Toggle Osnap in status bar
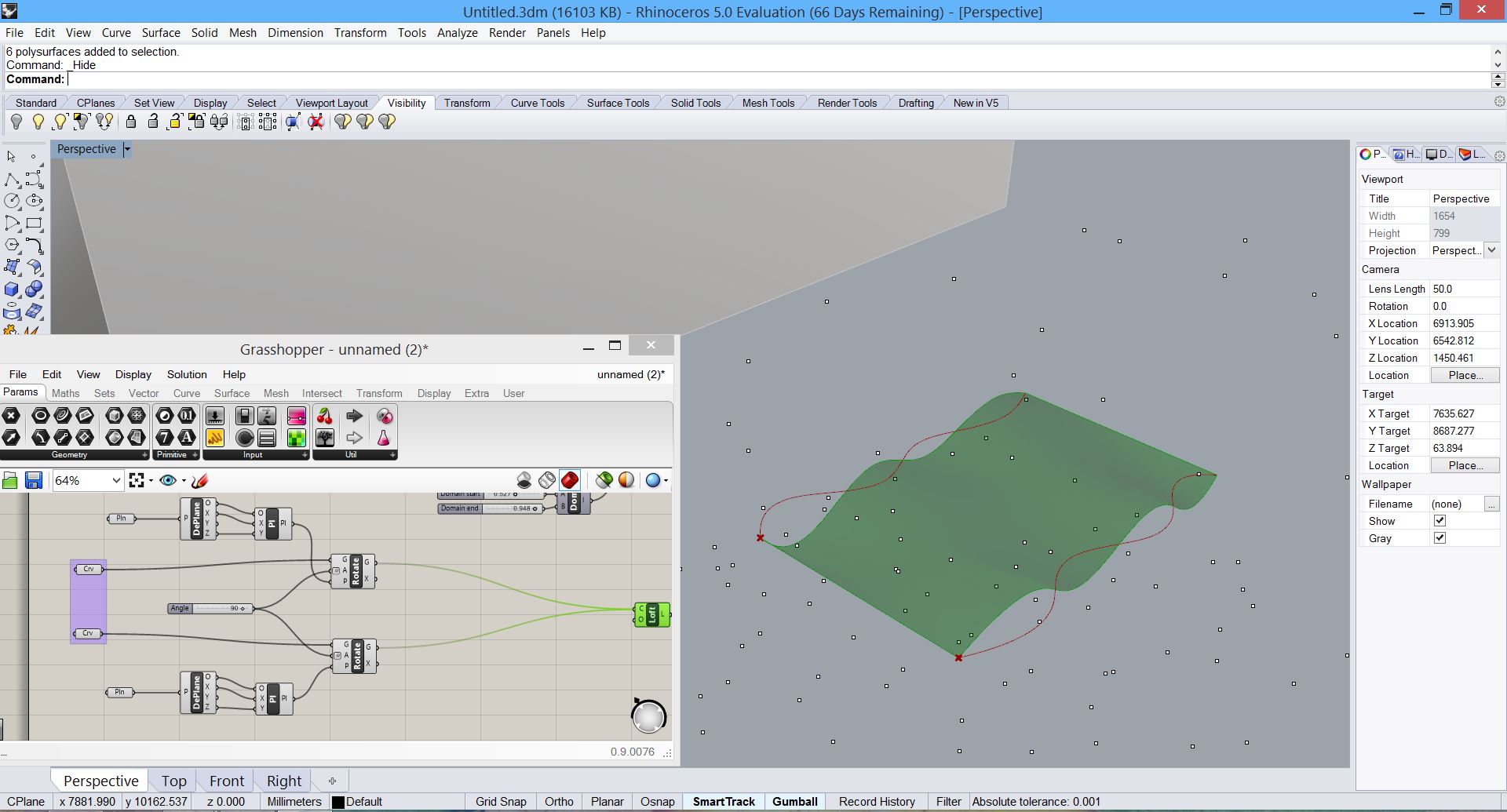1507x812 pixels. point(657,802)
